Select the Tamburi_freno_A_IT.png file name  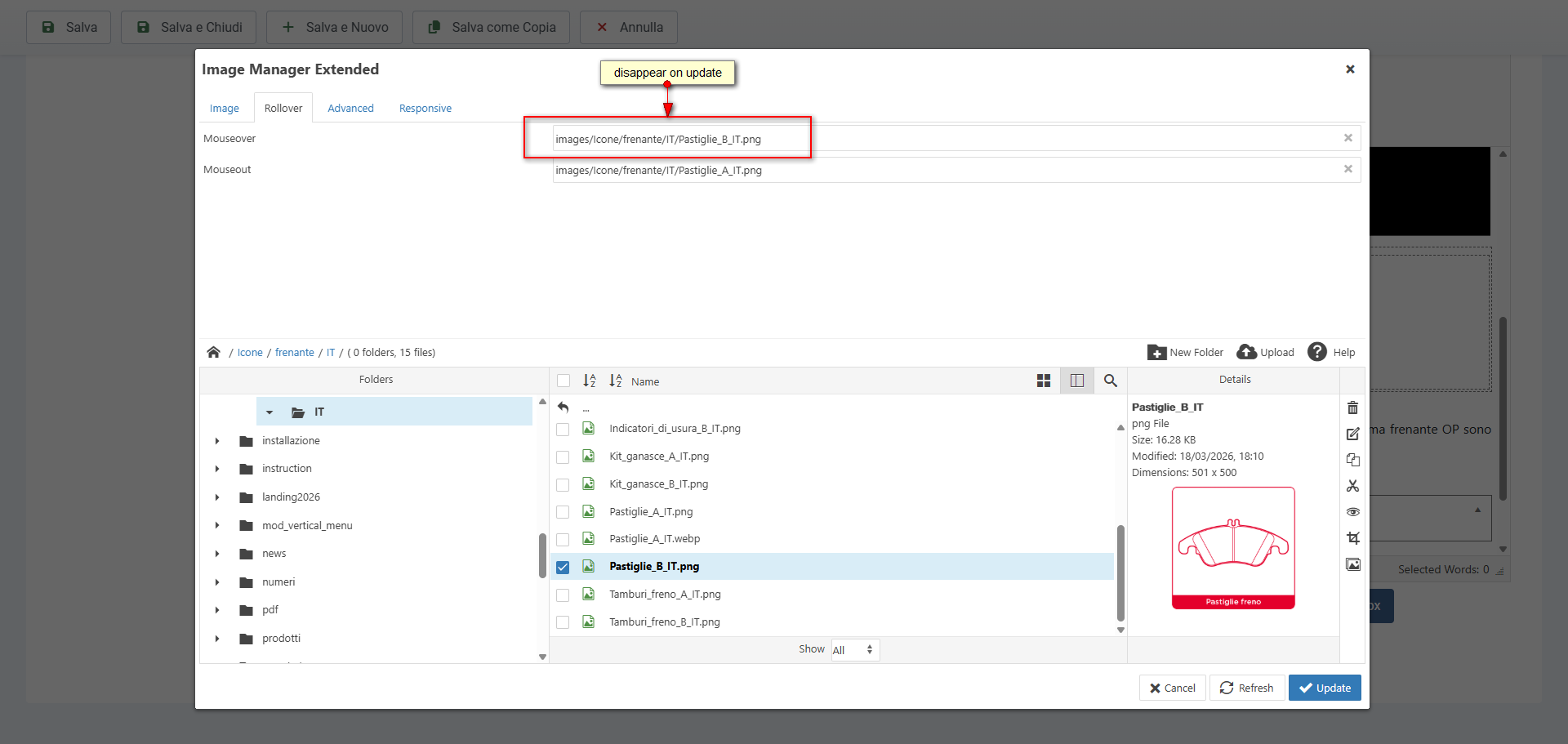(x=665, y=595)
